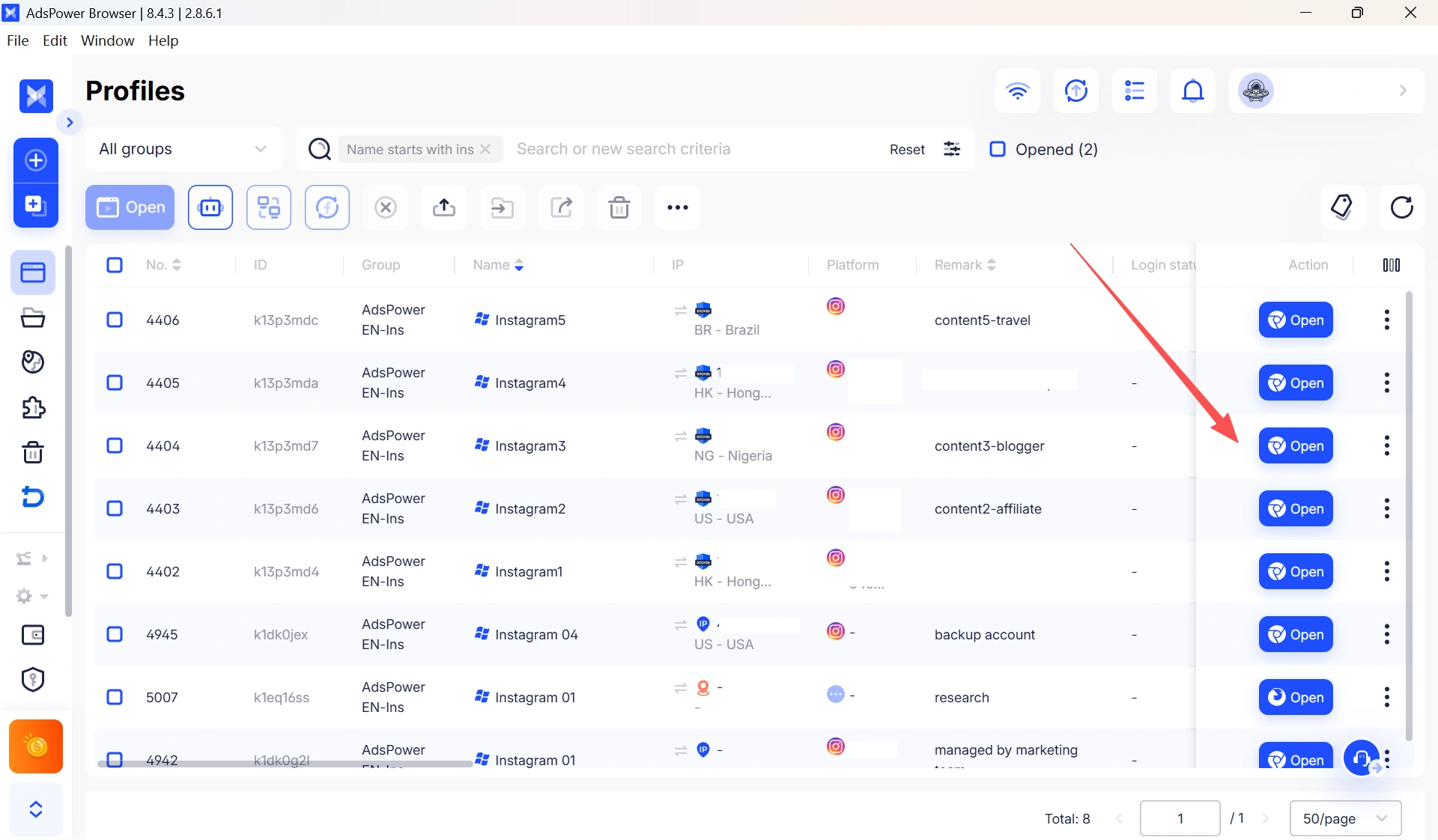This screenshot has height=840, width=1438.
Task: Open the 50/page pagination dropdown
Action: point(1345,818)
